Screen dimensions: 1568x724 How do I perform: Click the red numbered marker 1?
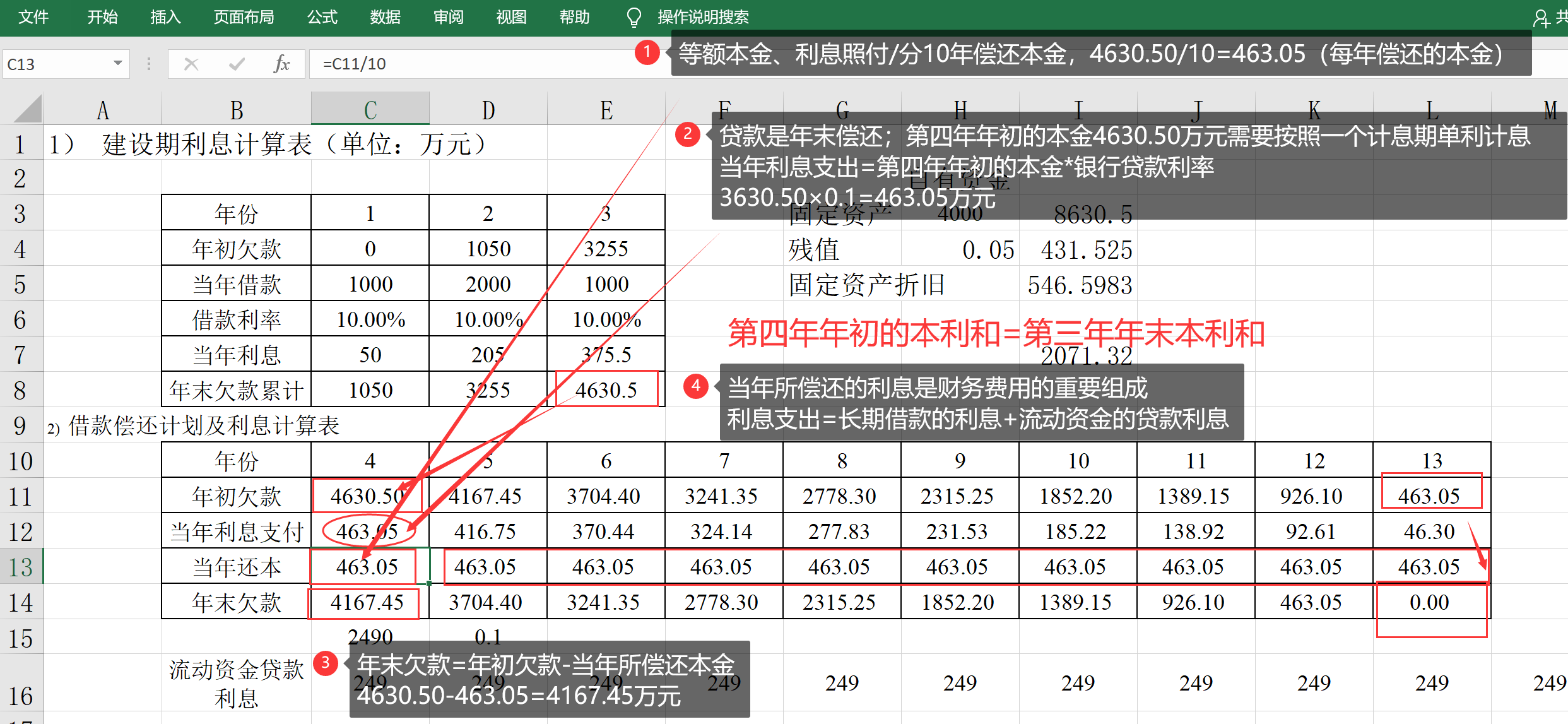(647, 52)
